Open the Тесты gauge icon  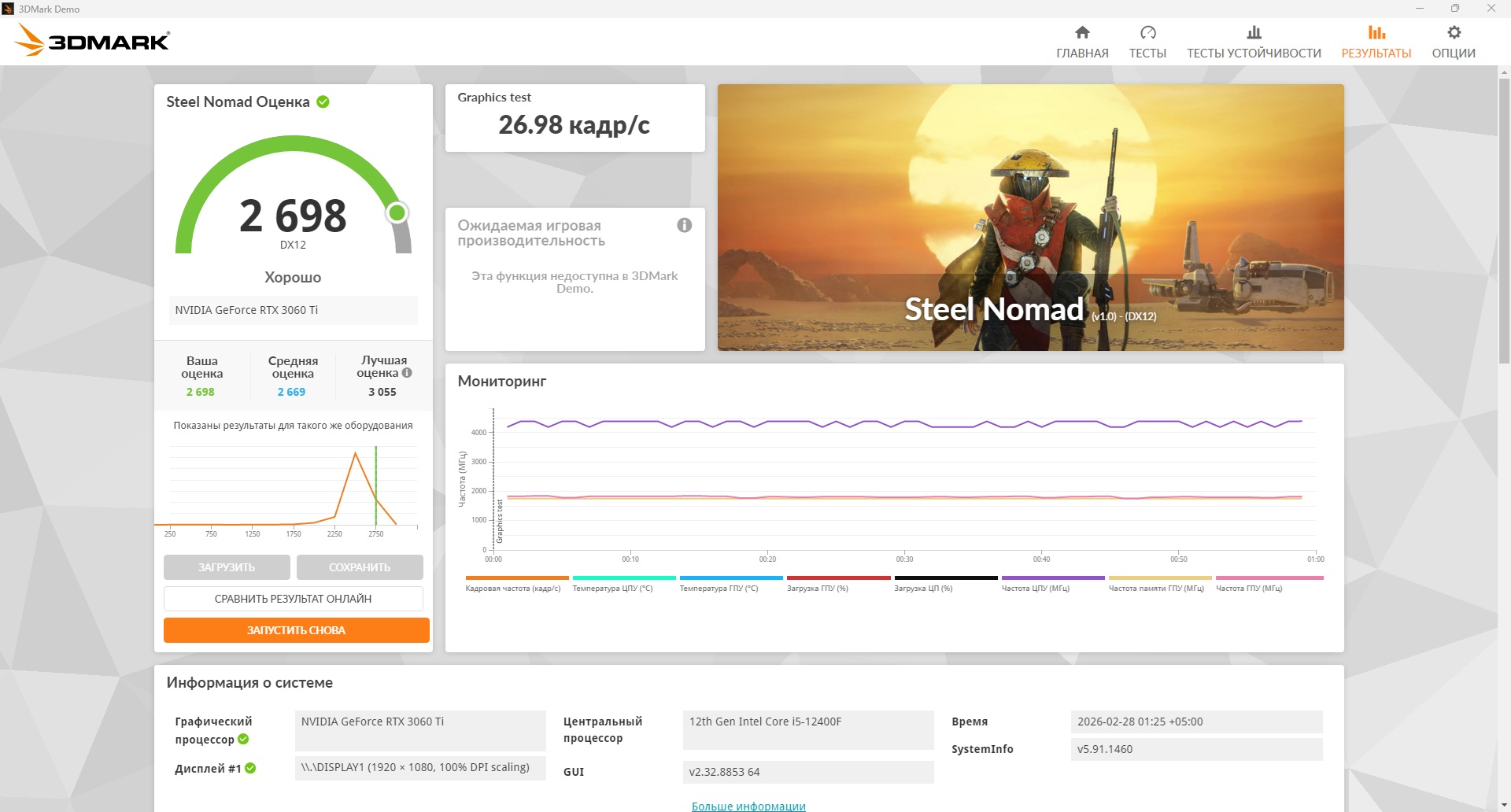coord(1147,32)
